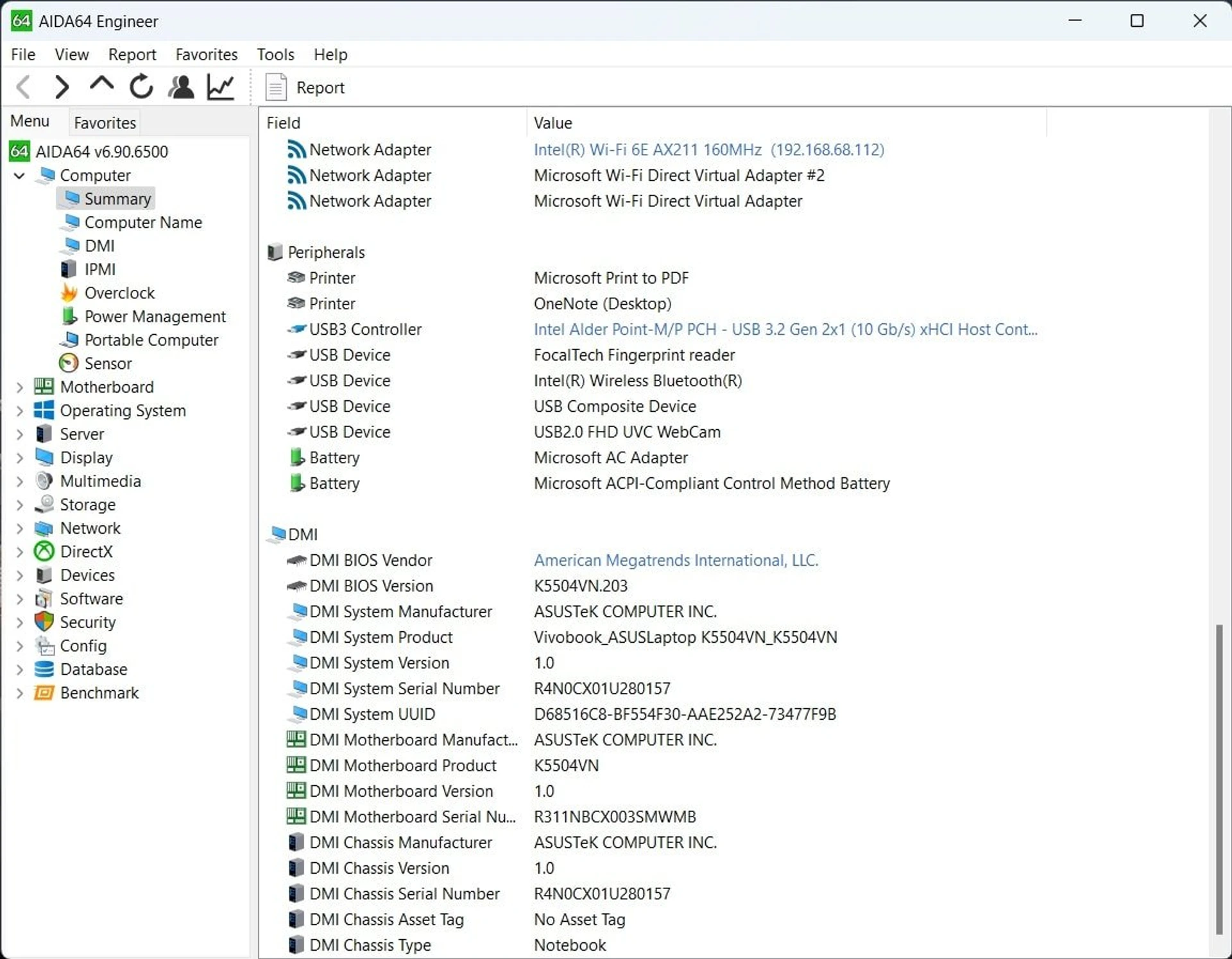Open the user profile toolbar icon
Screen dimensions: 1232x959
[x=181, y=87]
